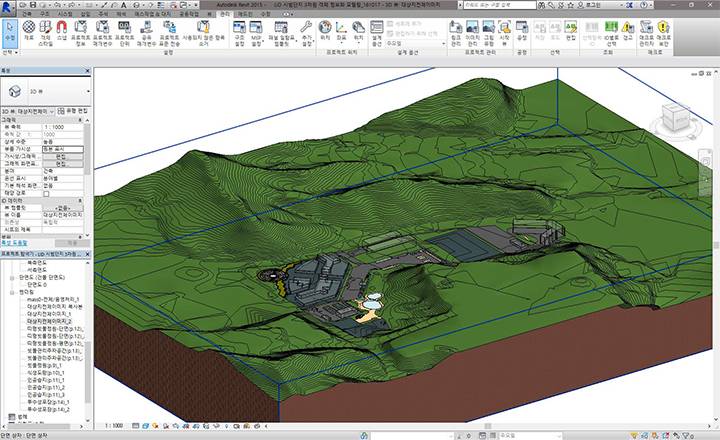Select the 수정 (Modify) tool

pos(9,30)
